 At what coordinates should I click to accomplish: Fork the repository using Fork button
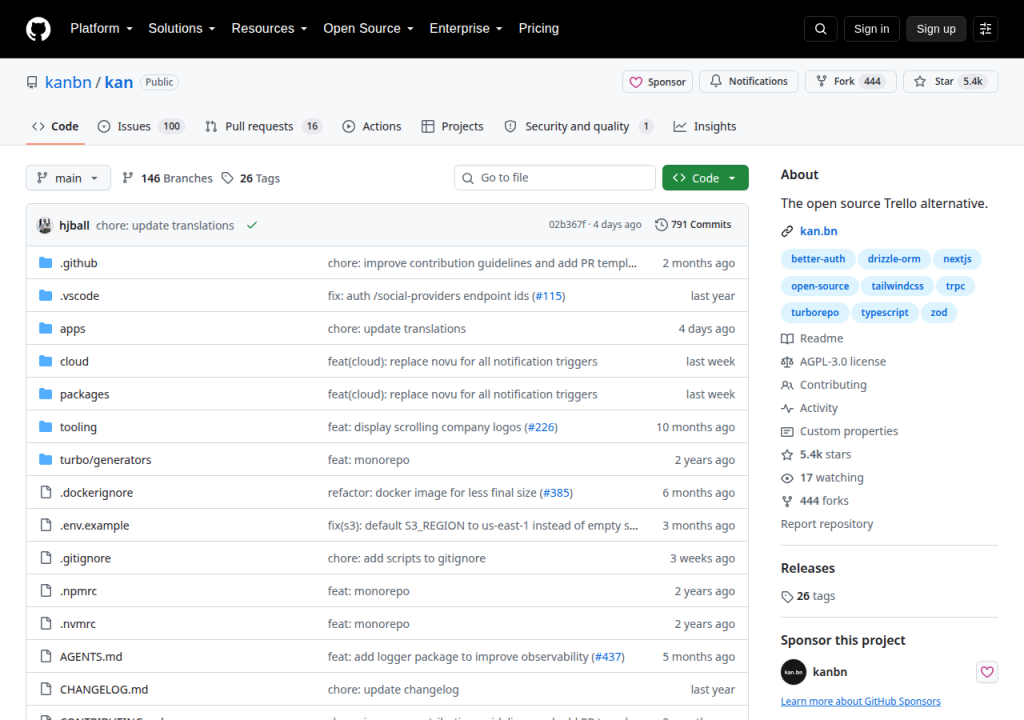pyautogui.click(x=850, y=81)
